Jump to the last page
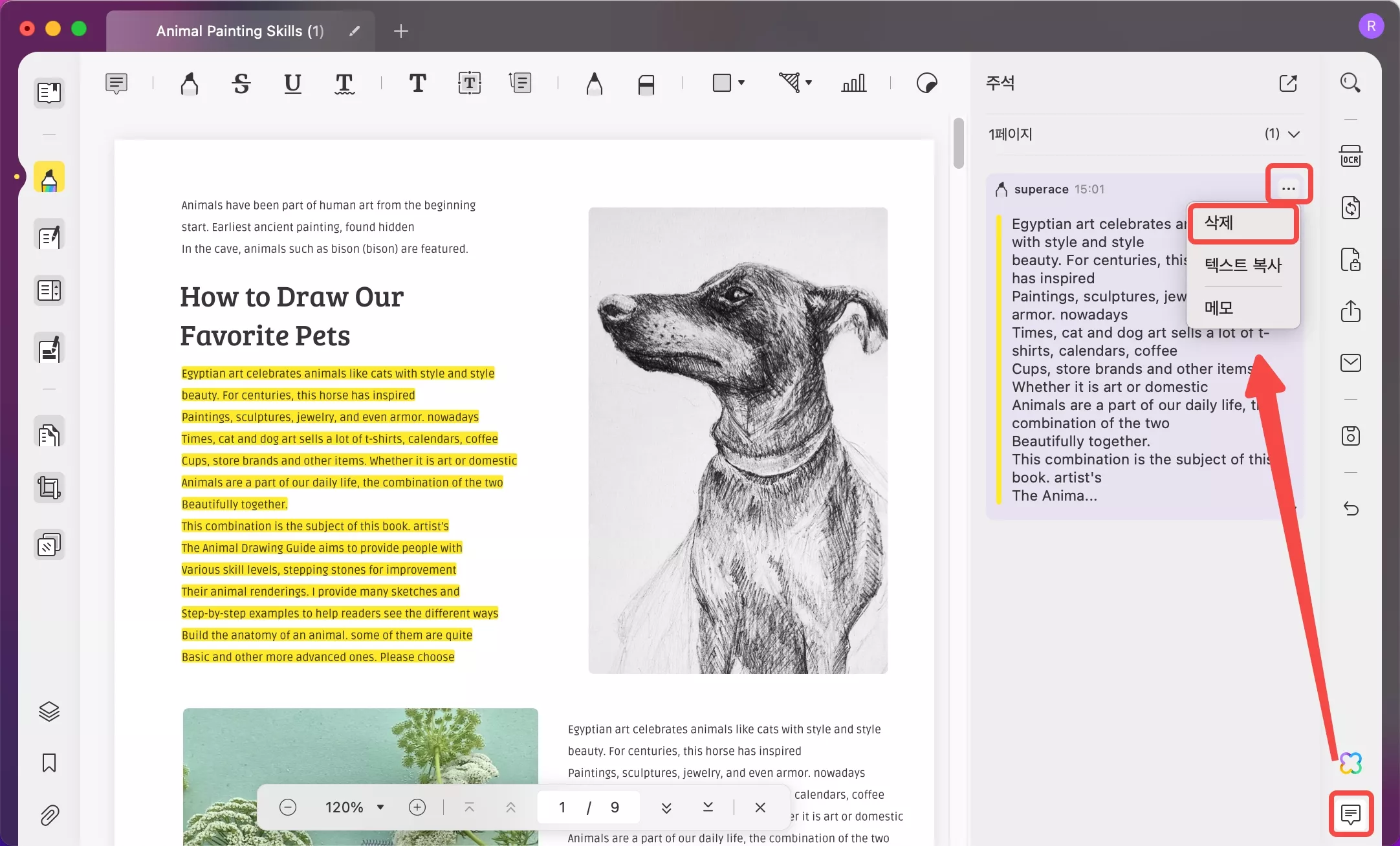 click(x=708, y=807)
